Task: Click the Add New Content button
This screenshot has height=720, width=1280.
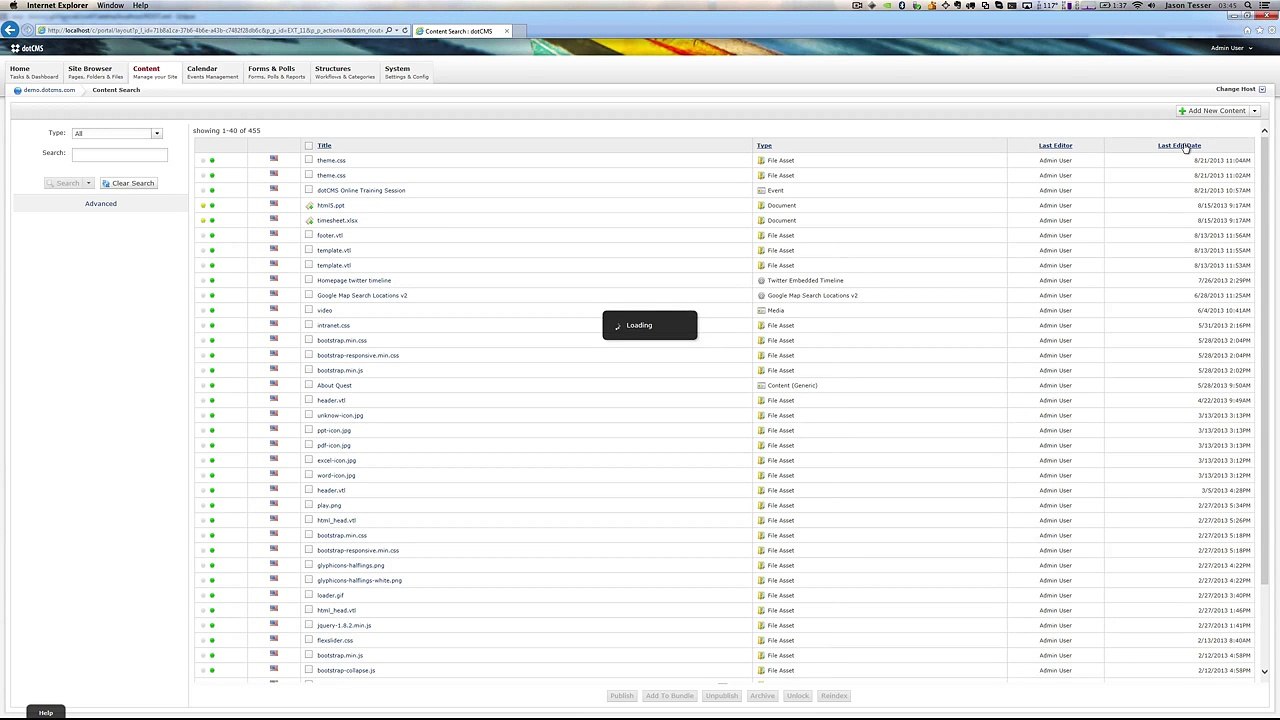Action: pos(1211,111)
